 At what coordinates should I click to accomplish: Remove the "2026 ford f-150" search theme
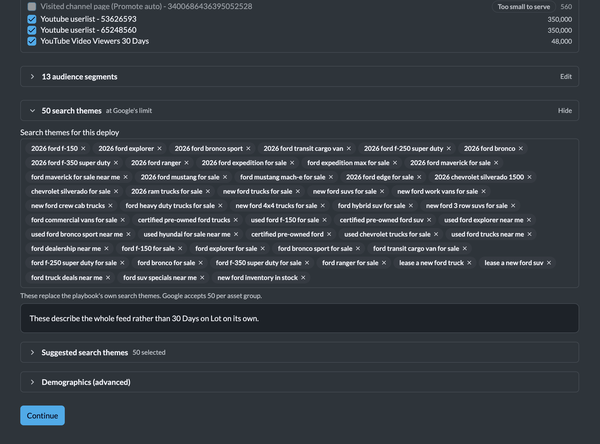(x=83, y=149)
